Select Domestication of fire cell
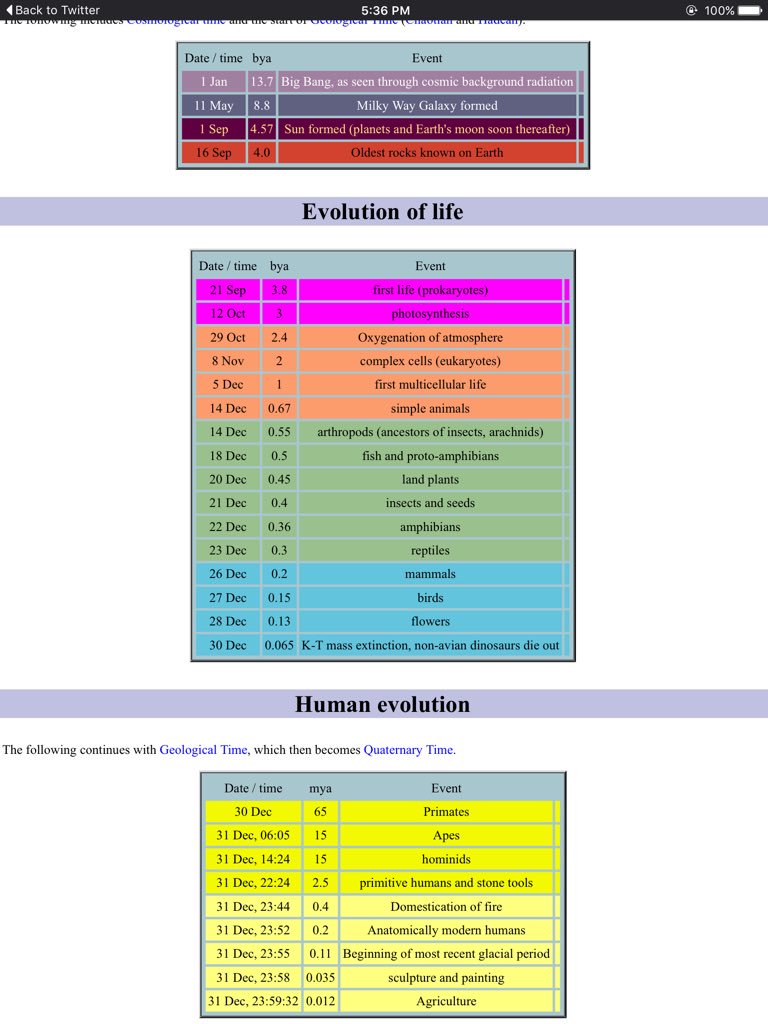 pos(446,906)
